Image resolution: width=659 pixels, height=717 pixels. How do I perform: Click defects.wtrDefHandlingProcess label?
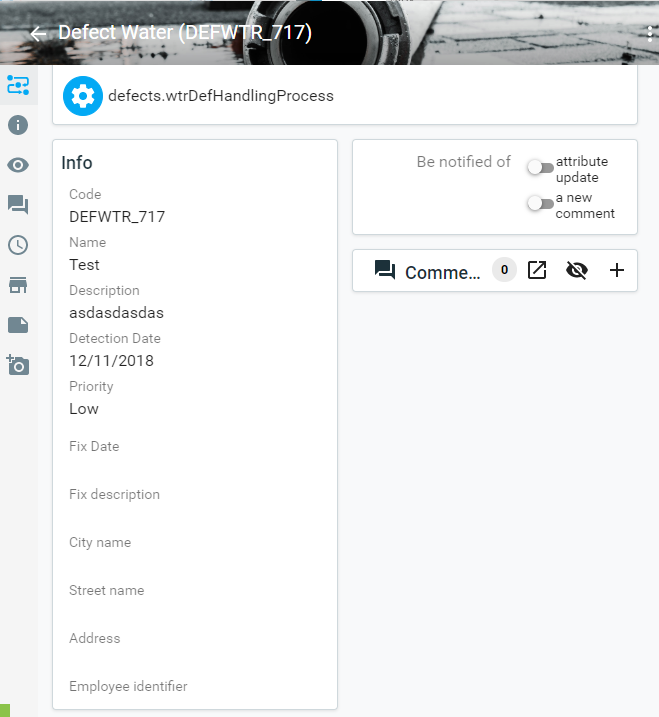(221, 96)
